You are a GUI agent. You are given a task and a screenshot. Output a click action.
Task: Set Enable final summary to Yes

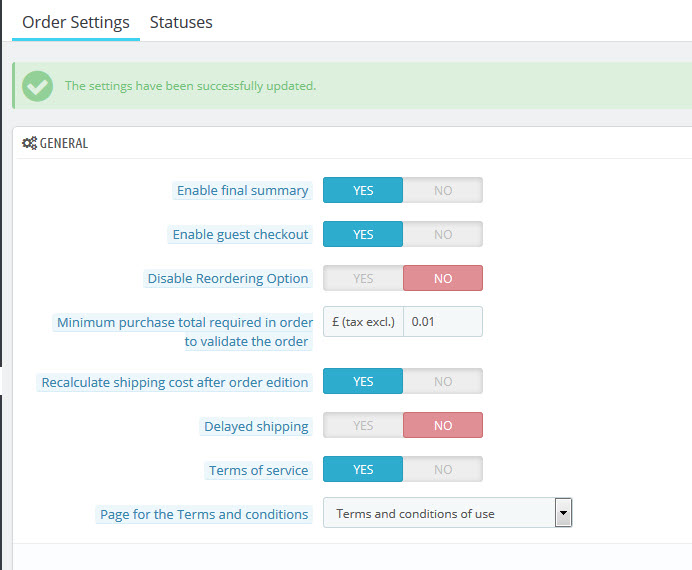click(x=363, y=190)
